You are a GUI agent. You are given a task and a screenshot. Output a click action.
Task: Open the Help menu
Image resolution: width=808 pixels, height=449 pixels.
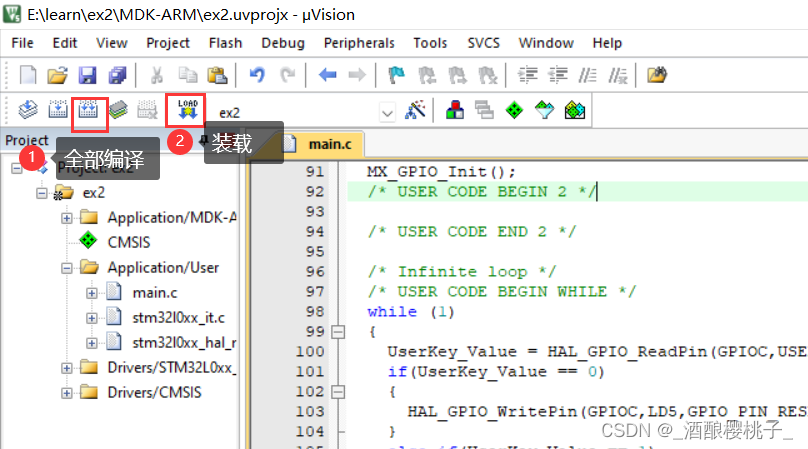(x=607, y=43)
